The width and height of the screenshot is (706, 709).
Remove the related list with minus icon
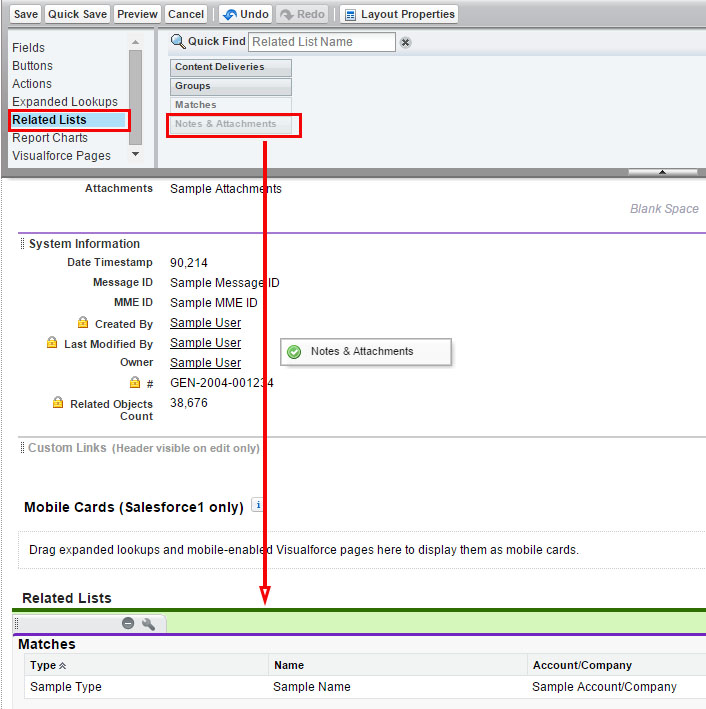coord(128,623)
